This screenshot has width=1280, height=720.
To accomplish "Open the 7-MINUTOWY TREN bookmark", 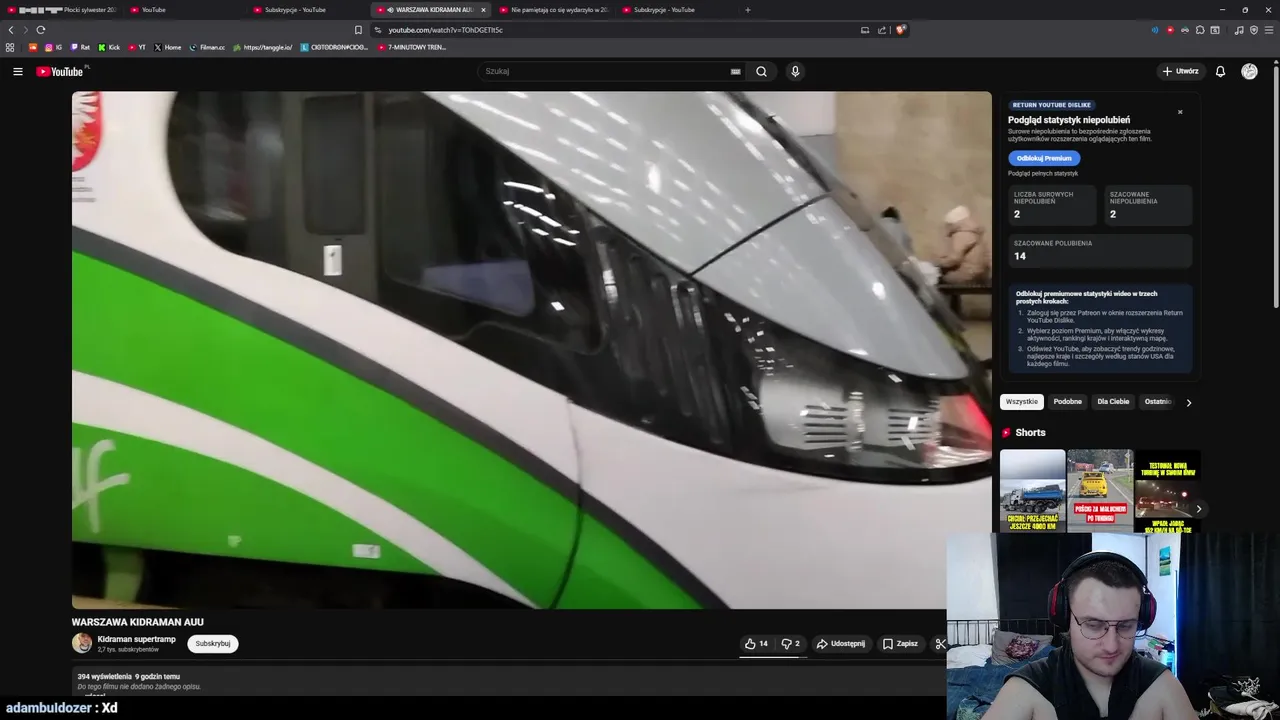I will (412, 47).
